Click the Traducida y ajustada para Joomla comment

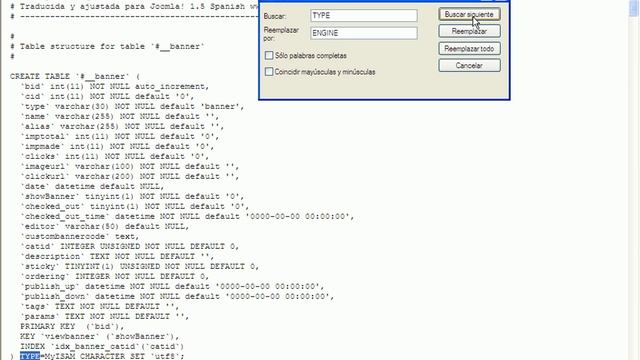(x=135, y=7)
